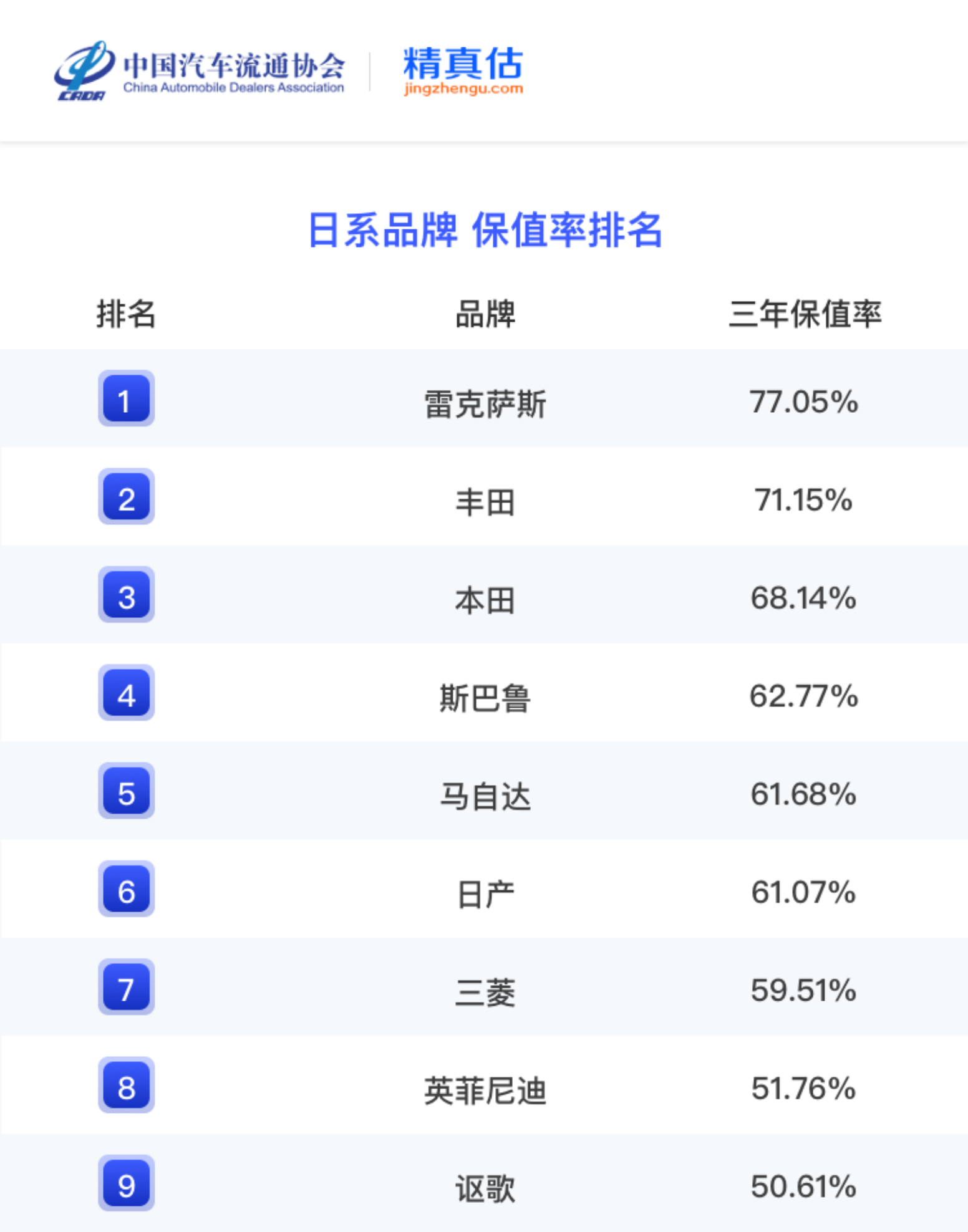Select the 斯巴鲁 brand name

(485, 698)
